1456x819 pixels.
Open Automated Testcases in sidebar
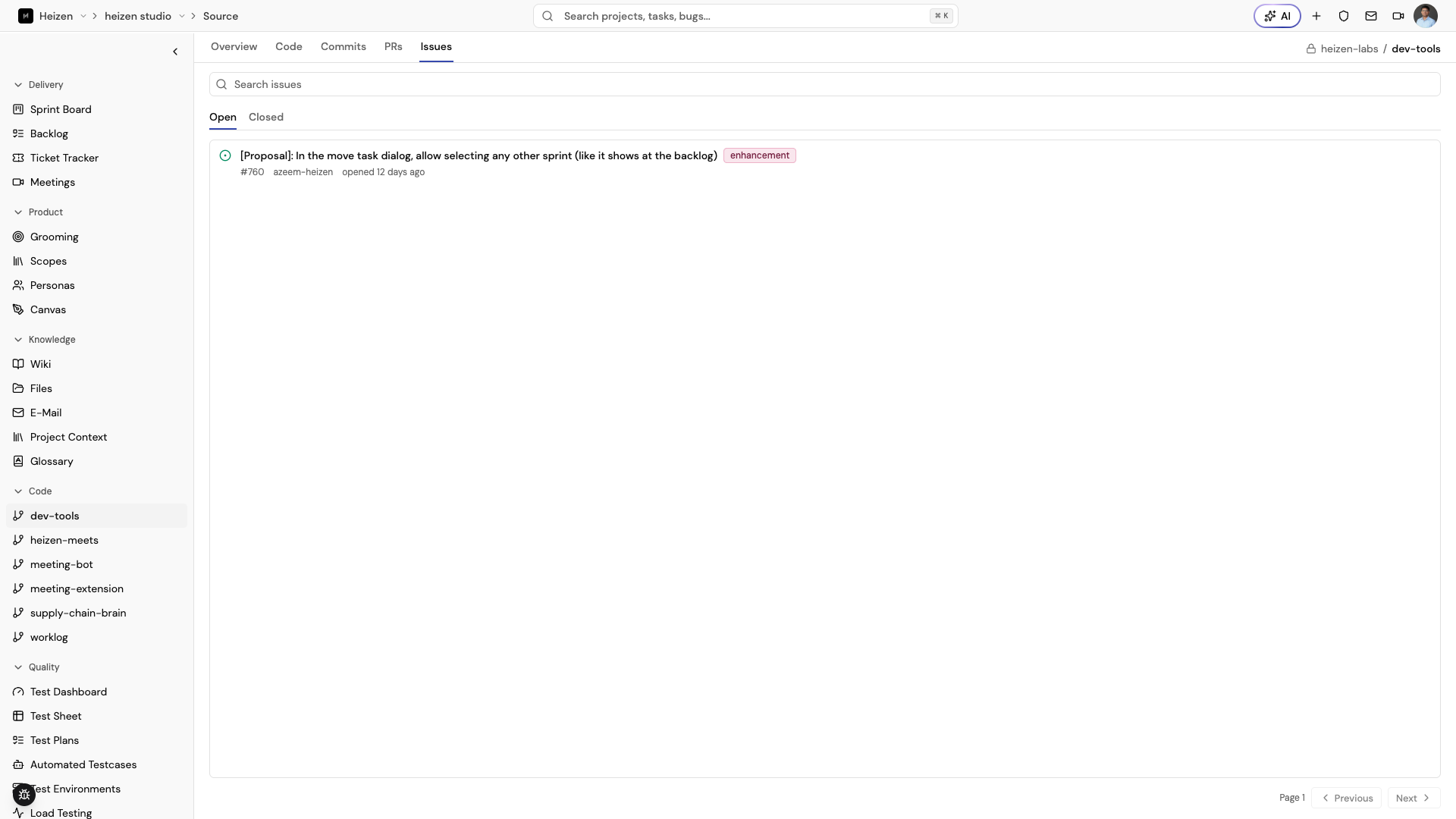pyautogui.click(x=96, y=764)
